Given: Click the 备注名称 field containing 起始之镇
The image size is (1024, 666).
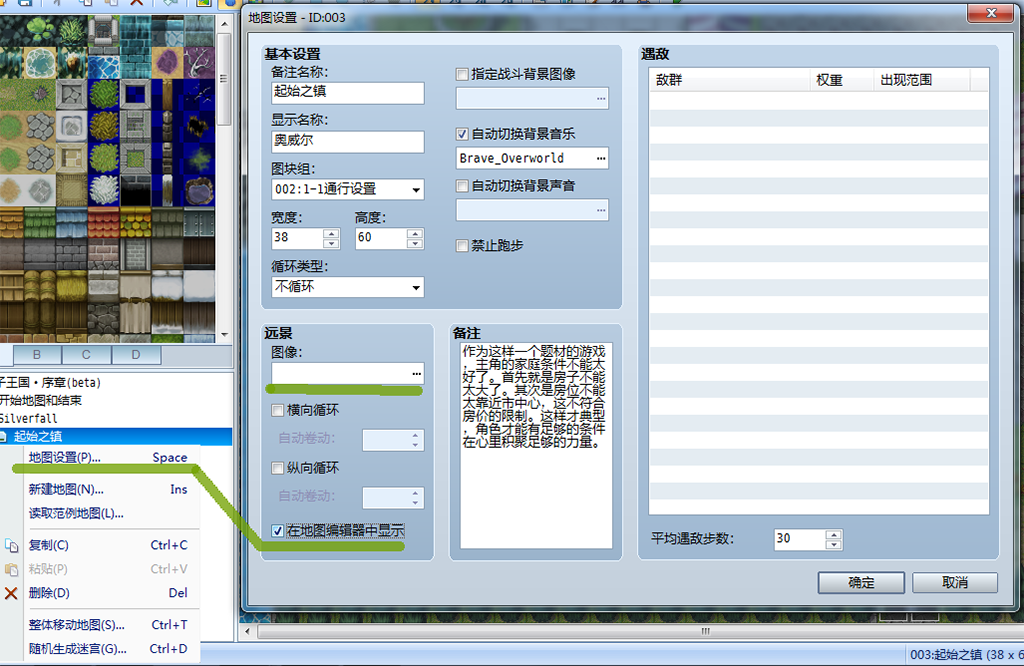Looking at the screenshot, I should click(x=347, y=93).
